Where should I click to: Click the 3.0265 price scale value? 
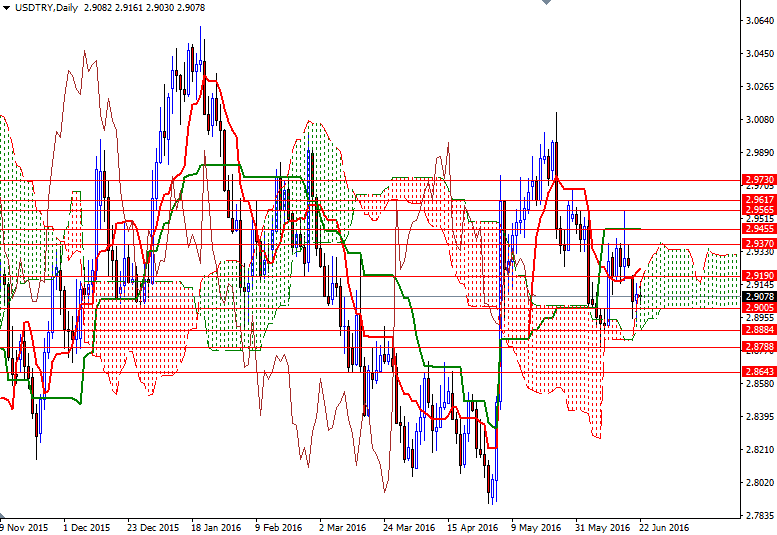(x=760, y=87)
